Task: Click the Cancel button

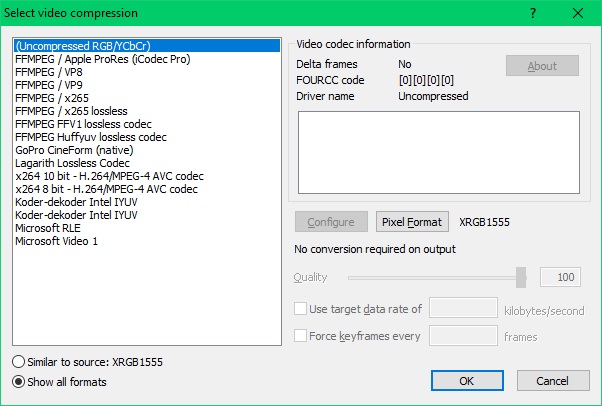Action: [x=553, y=381]
